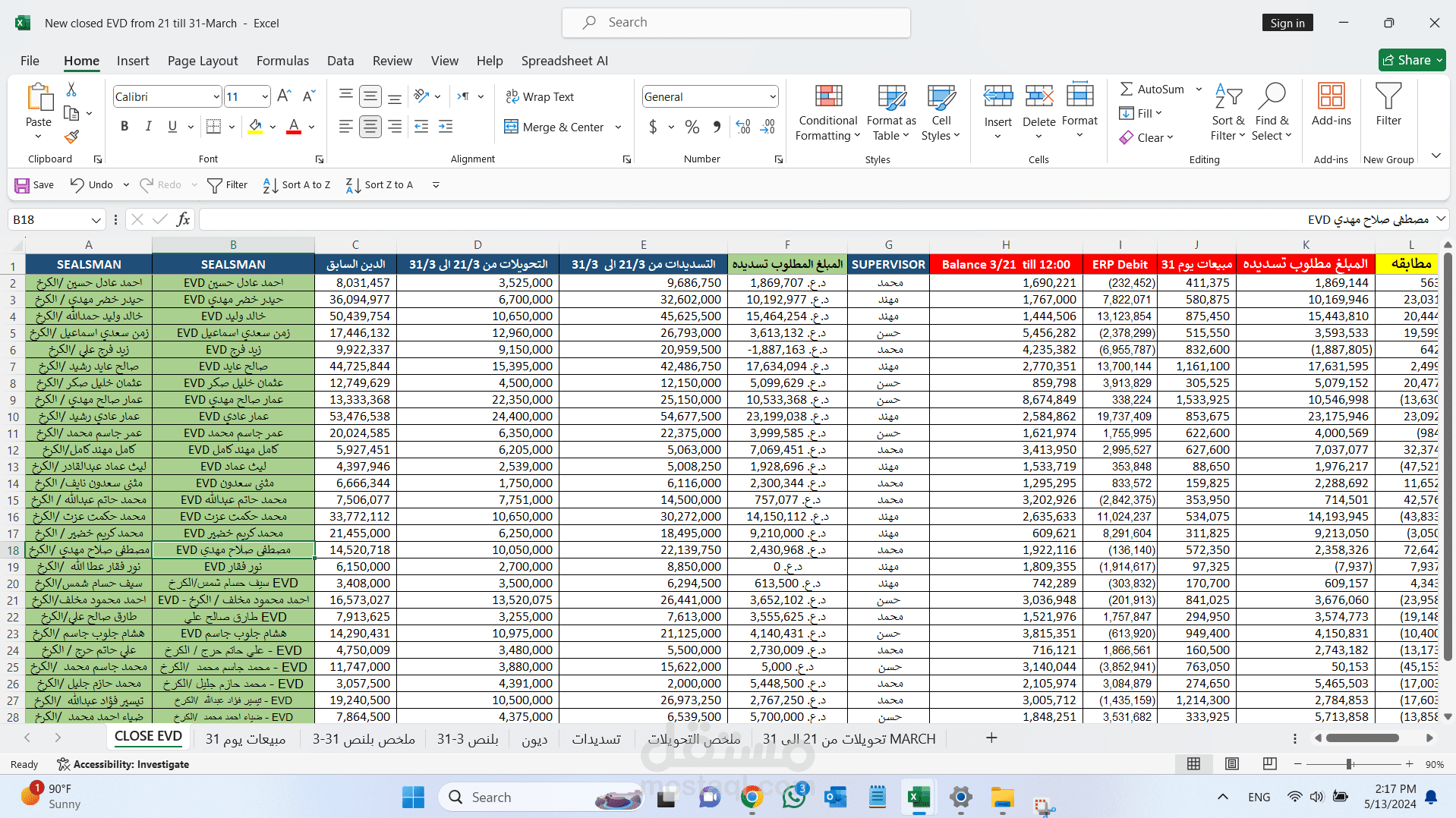
Task: Click Decrease Indent icon
Action: click(421, 127)
